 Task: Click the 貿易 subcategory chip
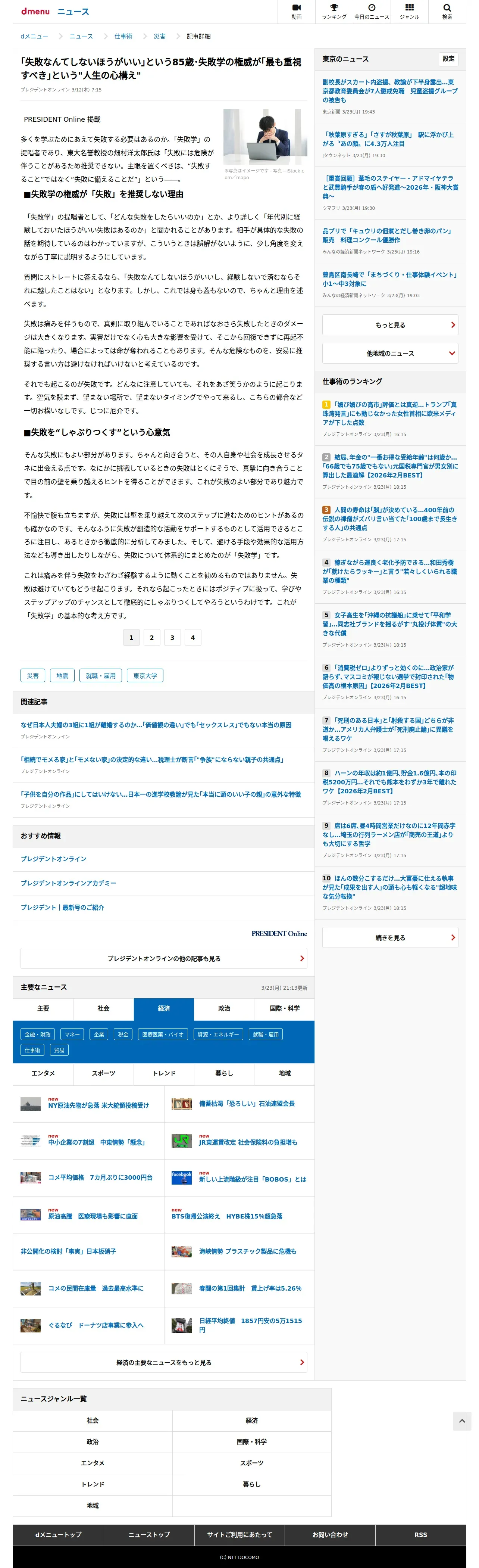click(x=59, y=1050)
